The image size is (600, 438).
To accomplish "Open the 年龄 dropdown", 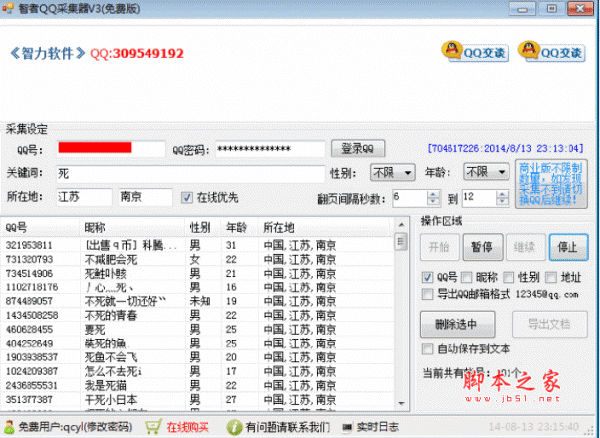I will [x=486, y=173].
